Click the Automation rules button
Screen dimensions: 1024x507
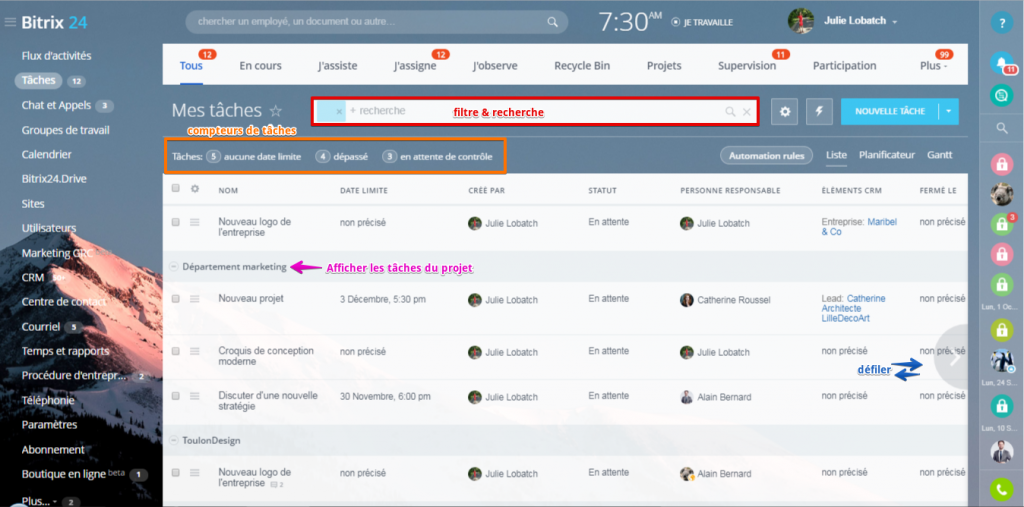(767, 156)
